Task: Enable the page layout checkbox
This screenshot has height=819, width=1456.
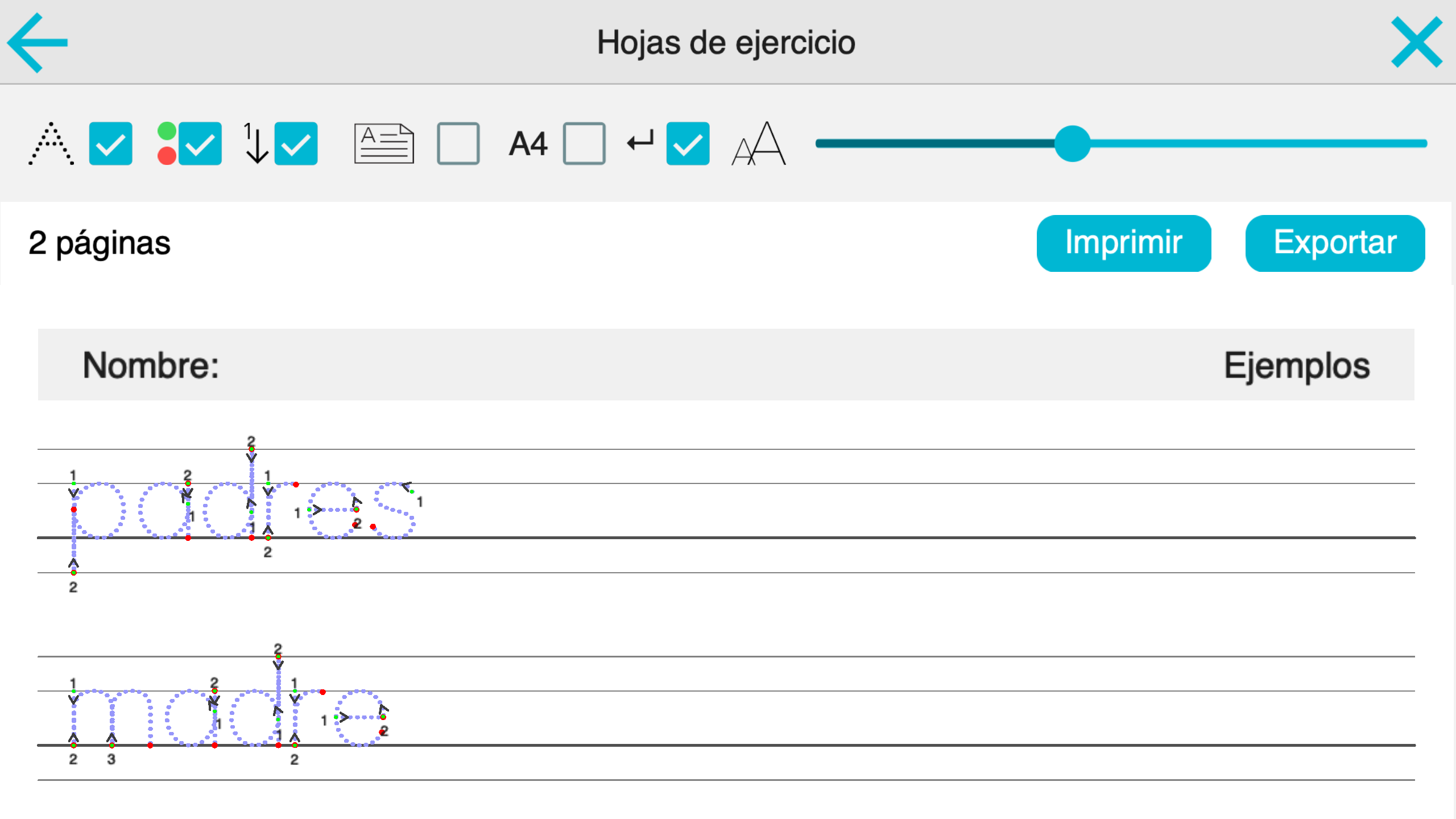Action: [458, 143]
